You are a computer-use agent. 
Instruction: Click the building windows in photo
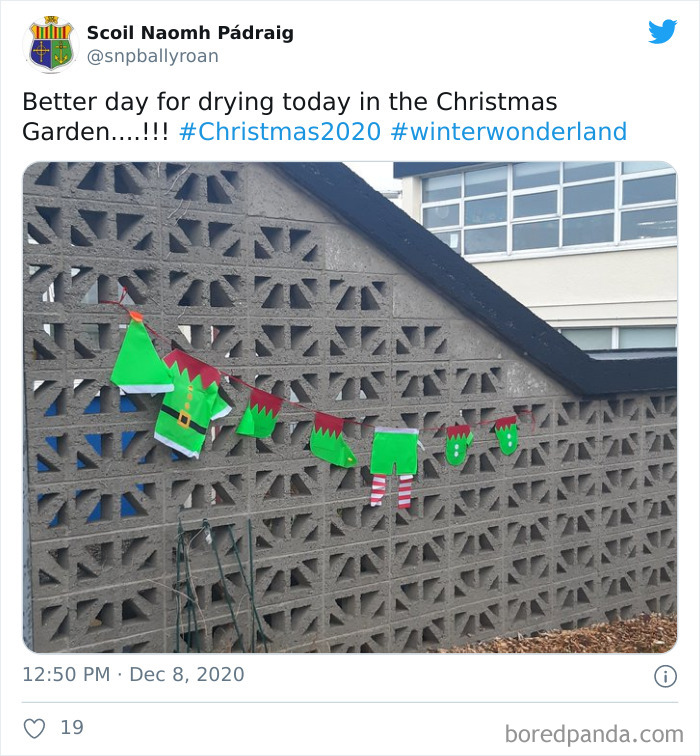click(548, 208)
